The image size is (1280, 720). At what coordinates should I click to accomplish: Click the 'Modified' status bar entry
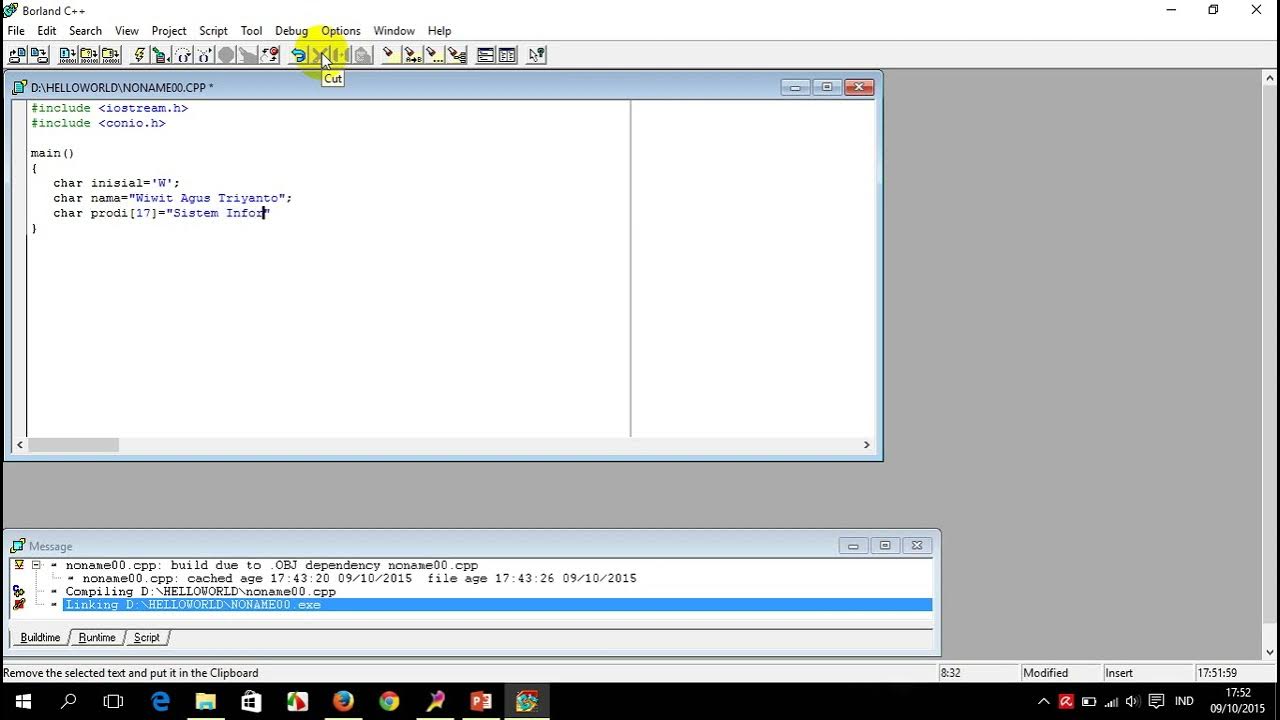1045,673
